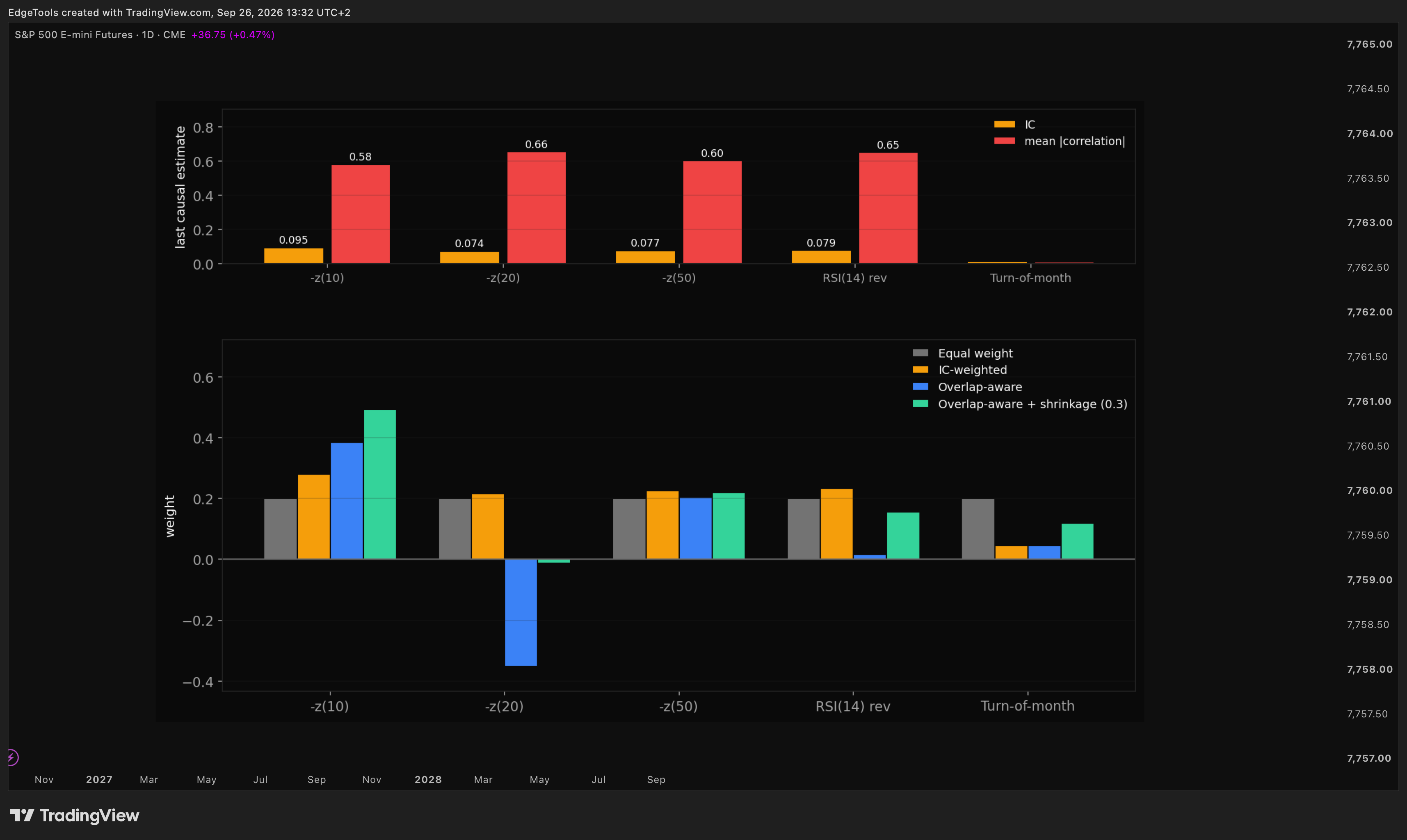Click the 'weight' y-axis title
1407x840 pixels.
pos(170,516)
